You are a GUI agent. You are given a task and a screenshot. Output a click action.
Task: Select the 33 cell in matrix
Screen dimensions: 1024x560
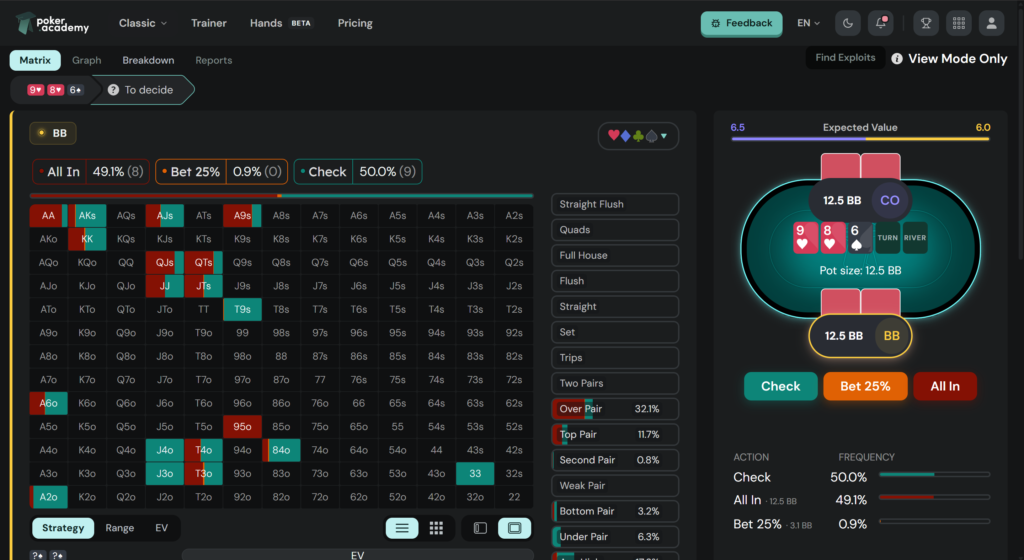tap(475, 473)
